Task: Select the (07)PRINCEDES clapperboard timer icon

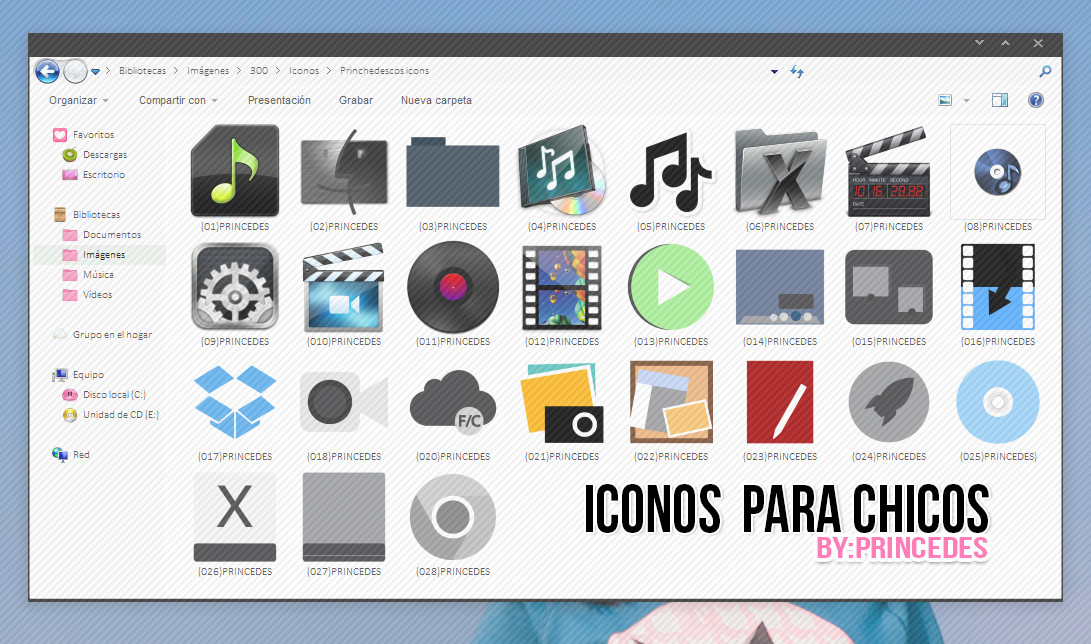Action: pyautogui.click(x=889, y=172)
